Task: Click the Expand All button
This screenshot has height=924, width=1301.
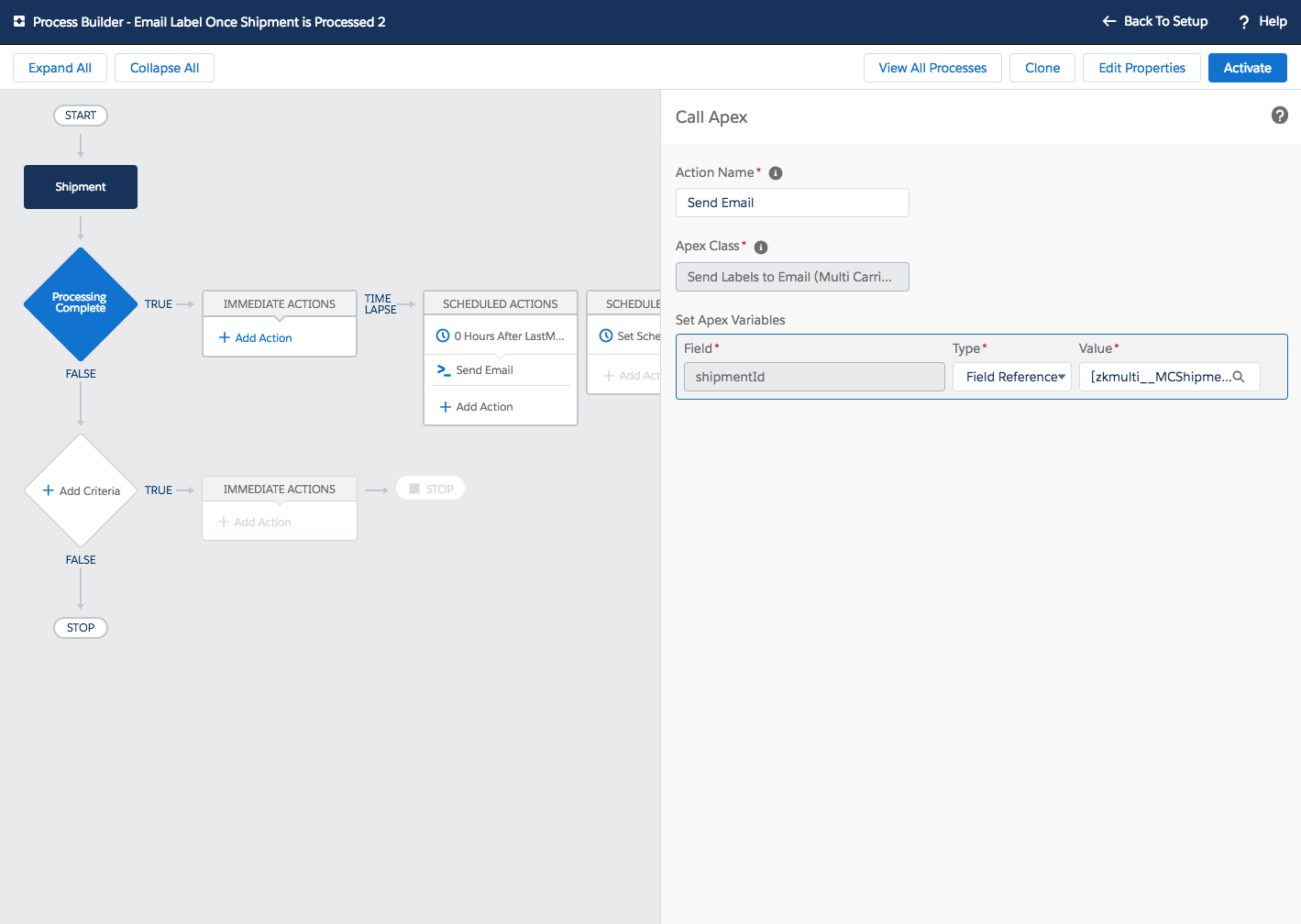Action: pyautogui.click(x=60, y=68)
